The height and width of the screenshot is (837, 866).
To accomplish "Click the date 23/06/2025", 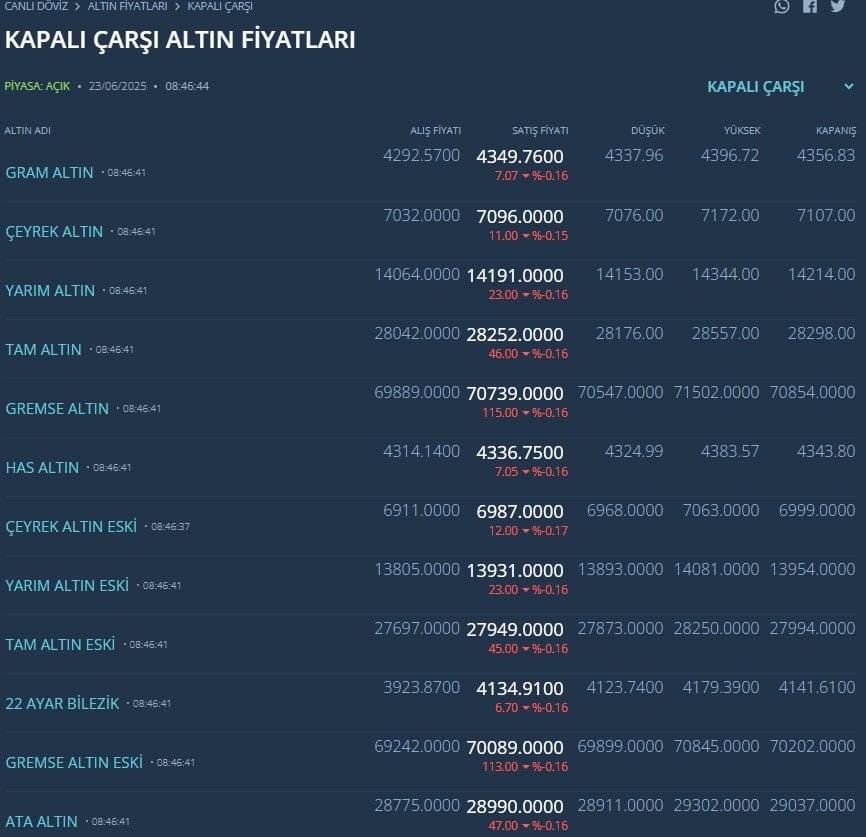I will tap(118, 87).
